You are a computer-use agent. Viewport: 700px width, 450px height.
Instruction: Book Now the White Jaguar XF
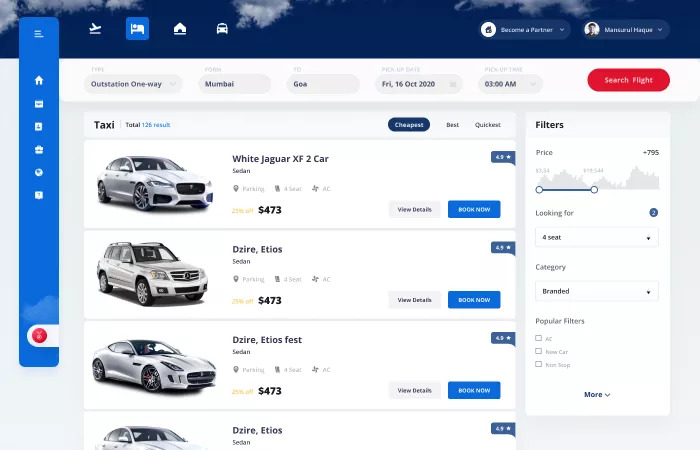[x=474, y=209]
